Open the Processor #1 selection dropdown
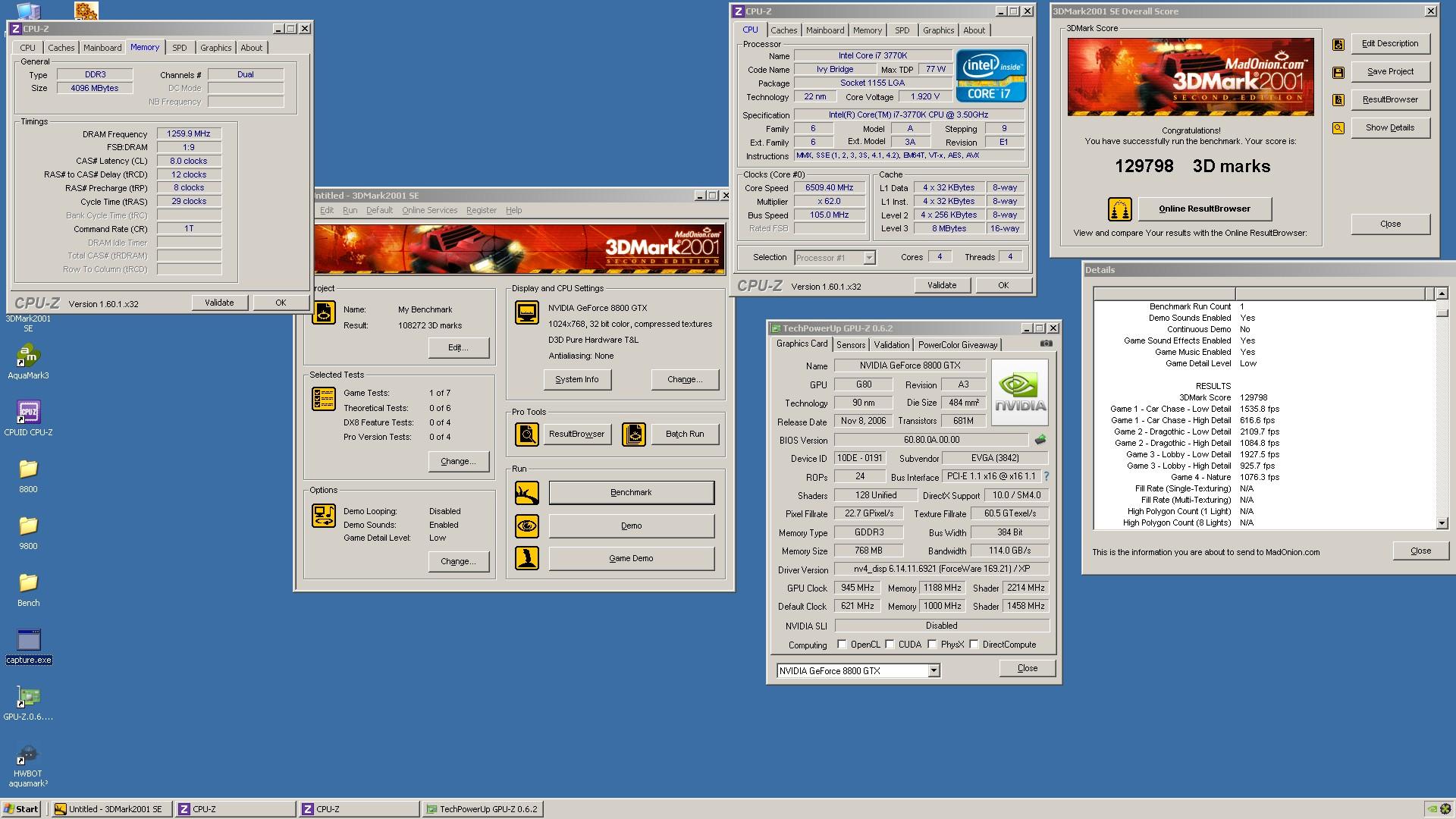The height and width of the screenshot is (819, 1456). click(x=869, y=258)
